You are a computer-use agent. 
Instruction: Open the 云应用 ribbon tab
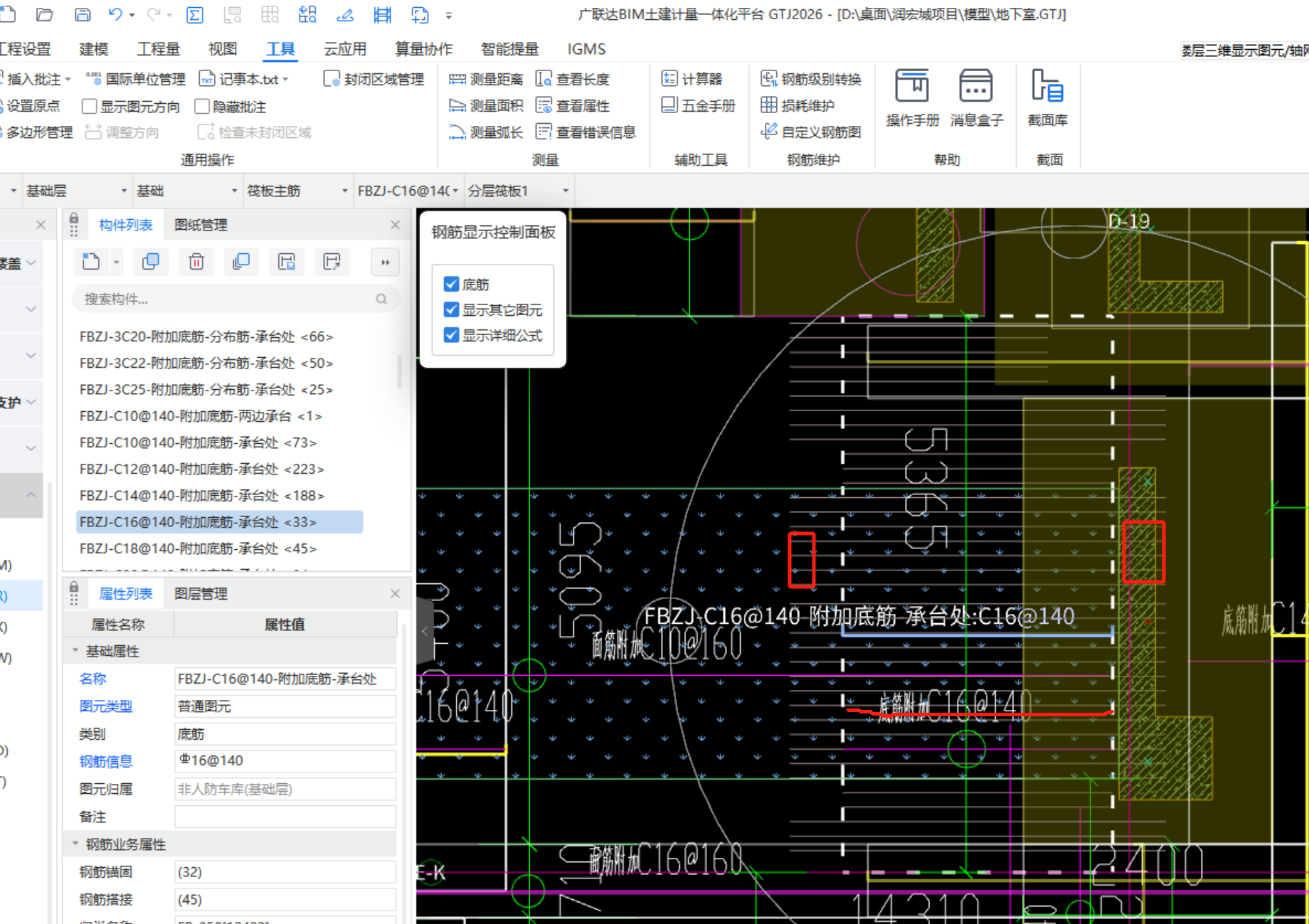pos(345,49)
